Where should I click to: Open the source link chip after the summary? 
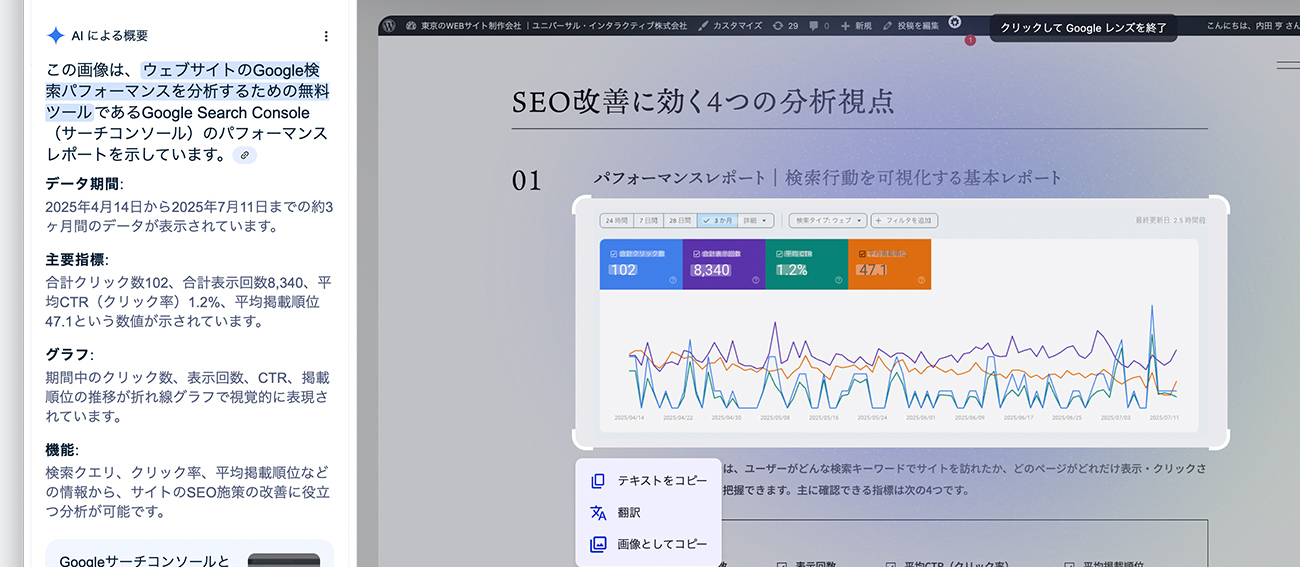[x=244, y=155]
